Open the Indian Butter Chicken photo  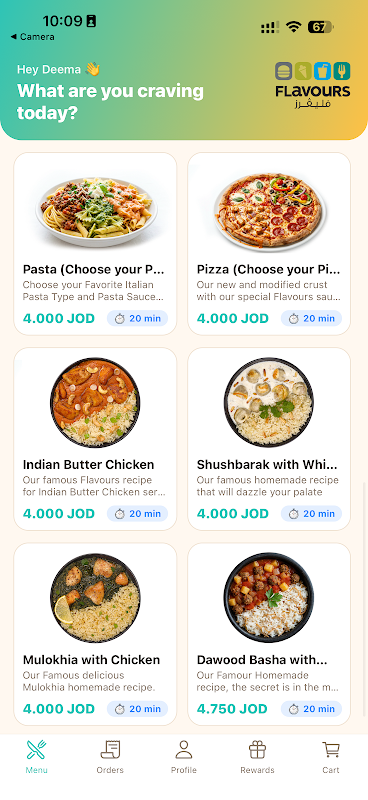95,403
